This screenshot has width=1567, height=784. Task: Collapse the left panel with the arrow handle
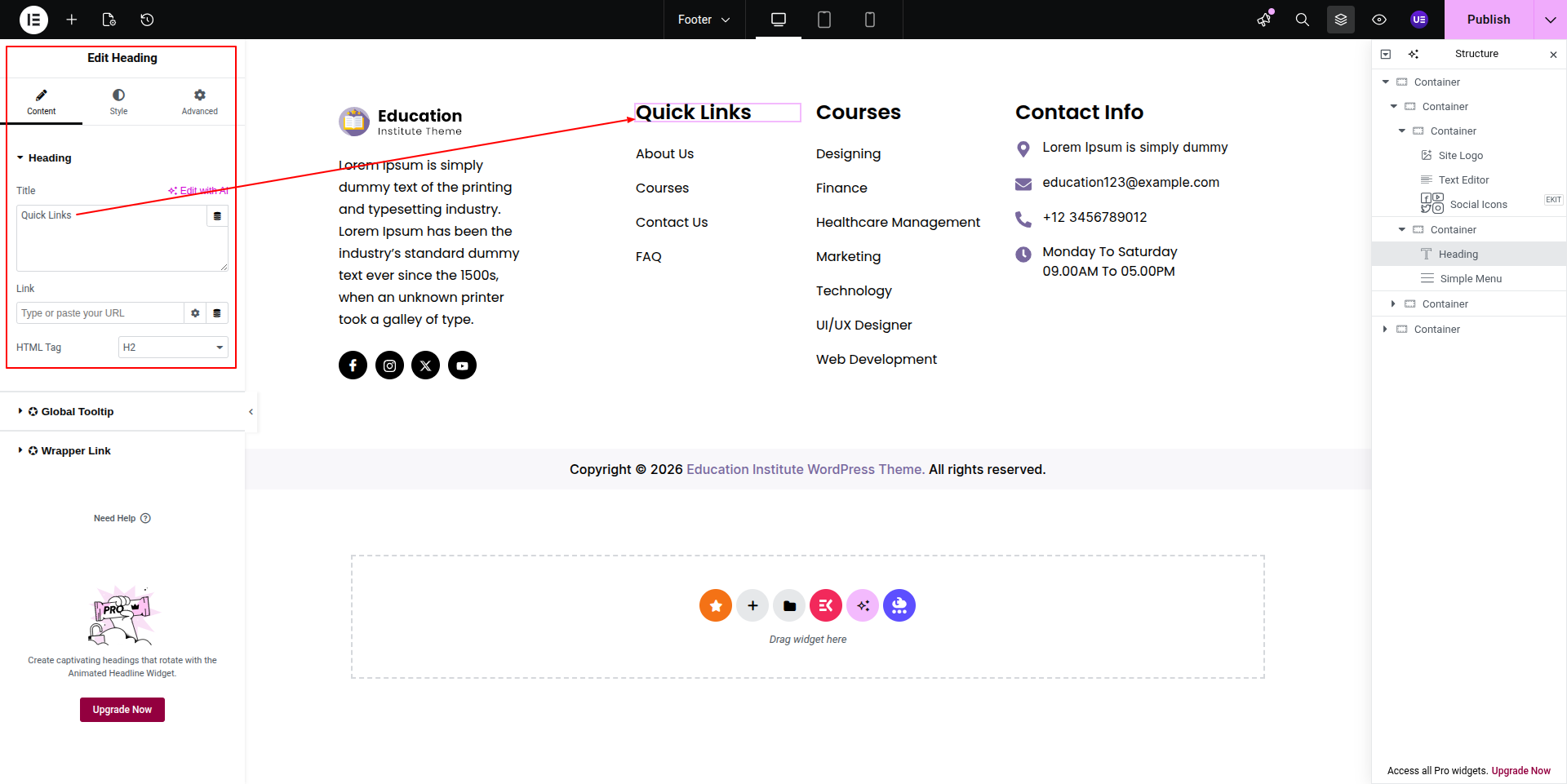251,412
